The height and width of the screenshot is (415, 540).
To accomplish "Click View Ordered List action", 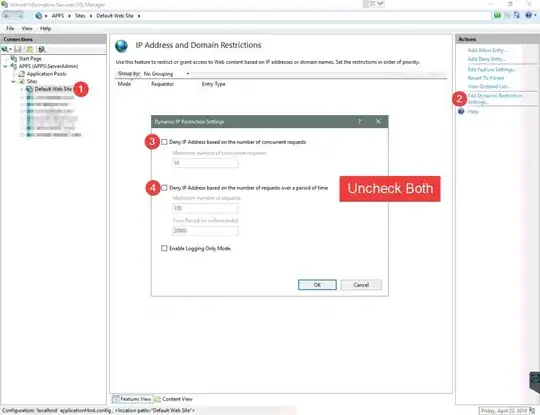I will click(488, 86).
